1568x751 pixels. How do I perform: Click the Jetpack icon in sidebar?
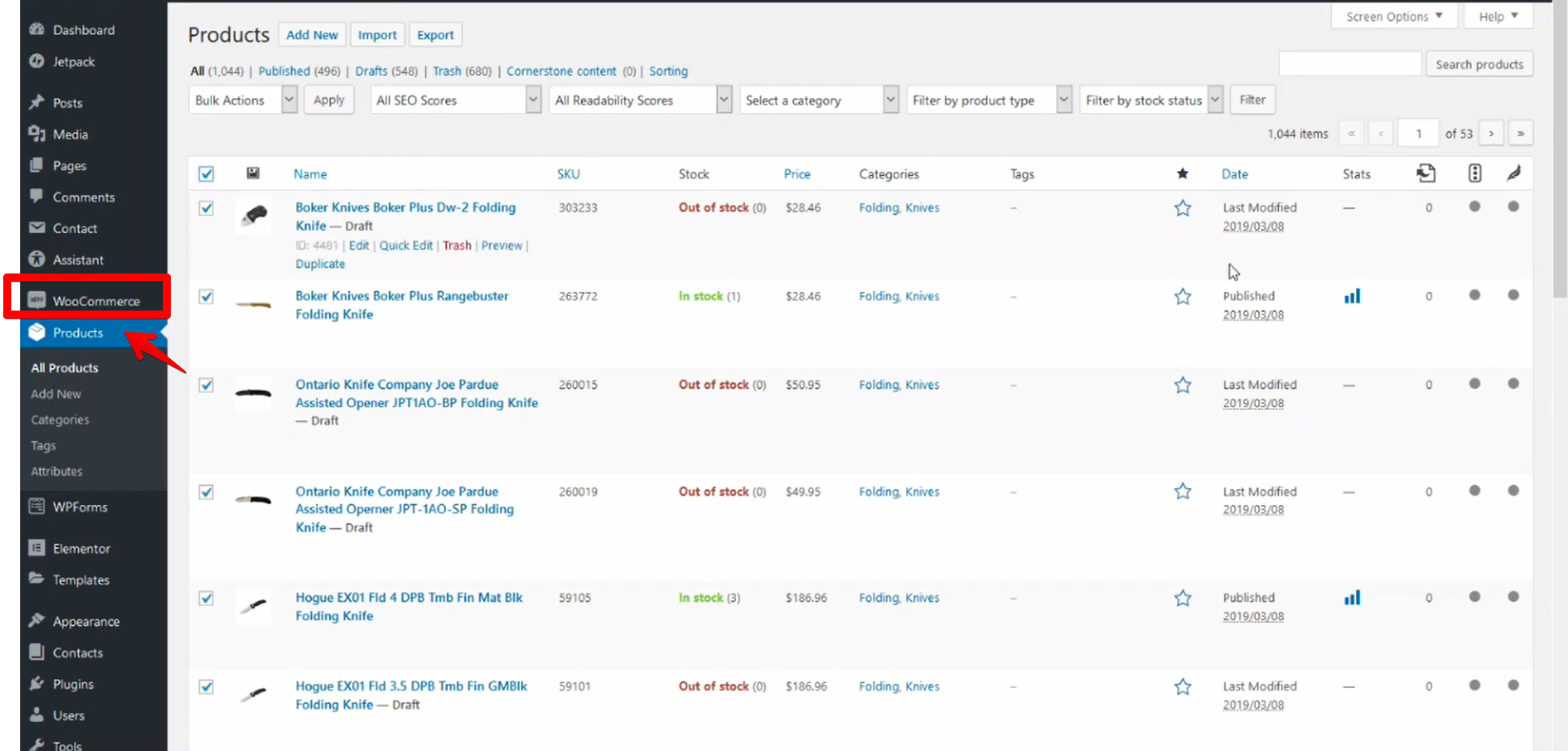37,61
